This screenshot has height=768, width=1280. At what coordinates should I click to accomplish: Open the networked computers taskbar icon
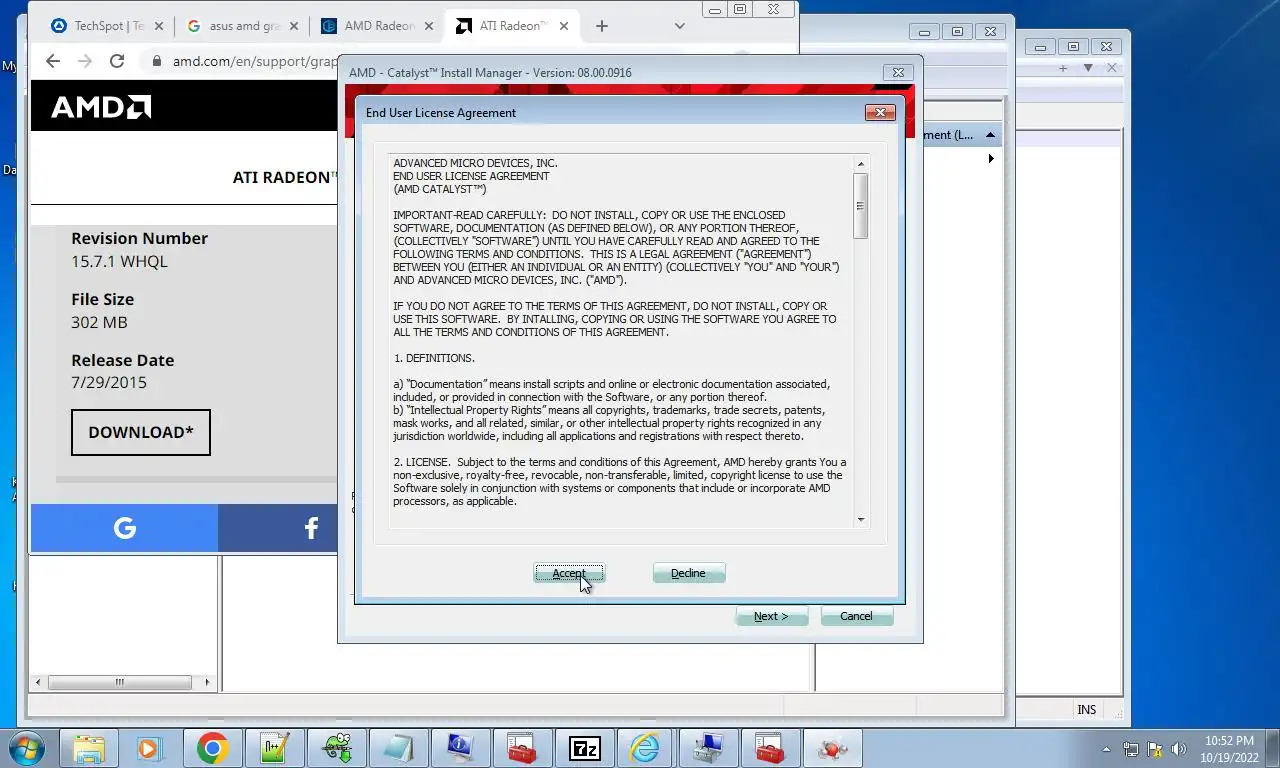coord(707,748)
